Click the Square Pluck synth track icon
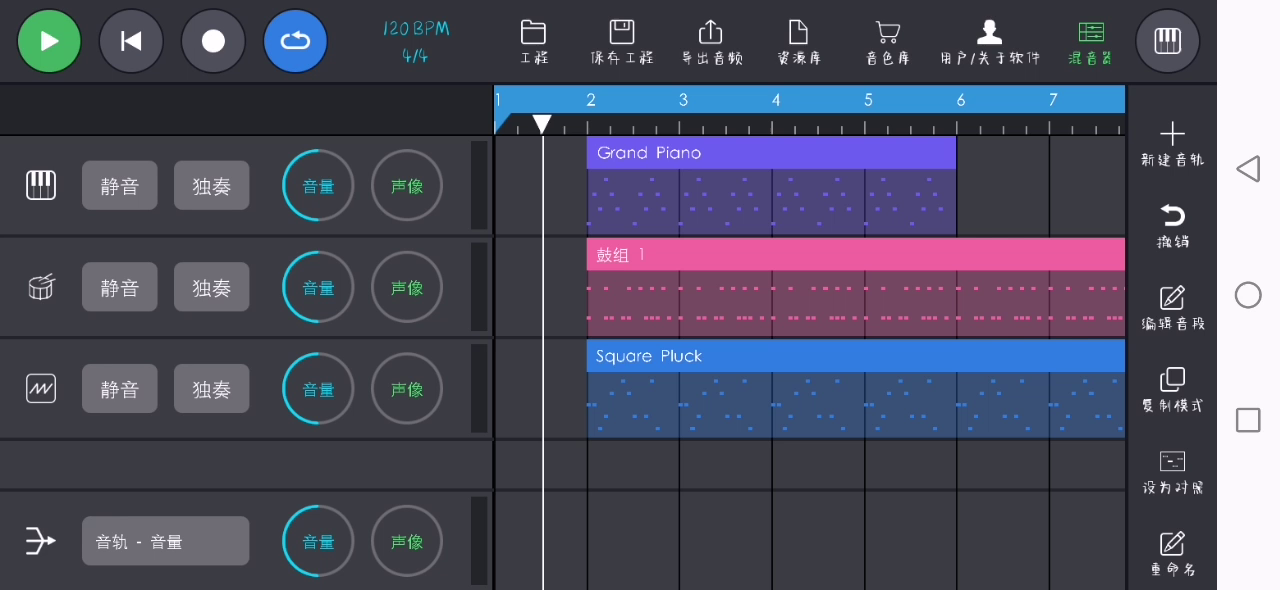This screenshot has height=590, width=1280. tap(41, 389)
